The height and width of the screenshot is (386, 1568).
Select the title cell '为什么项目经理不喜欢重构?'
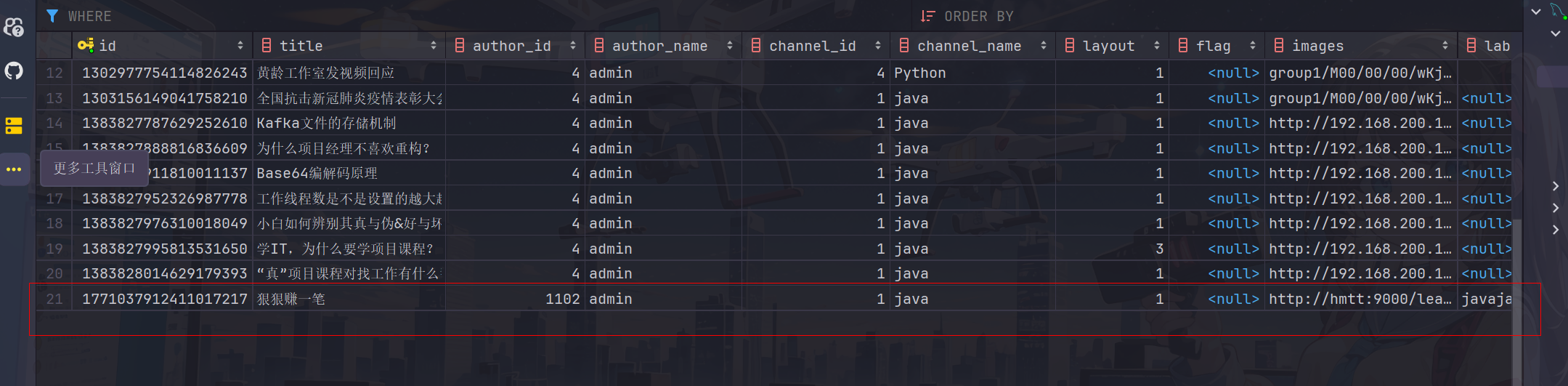point(349,148)
